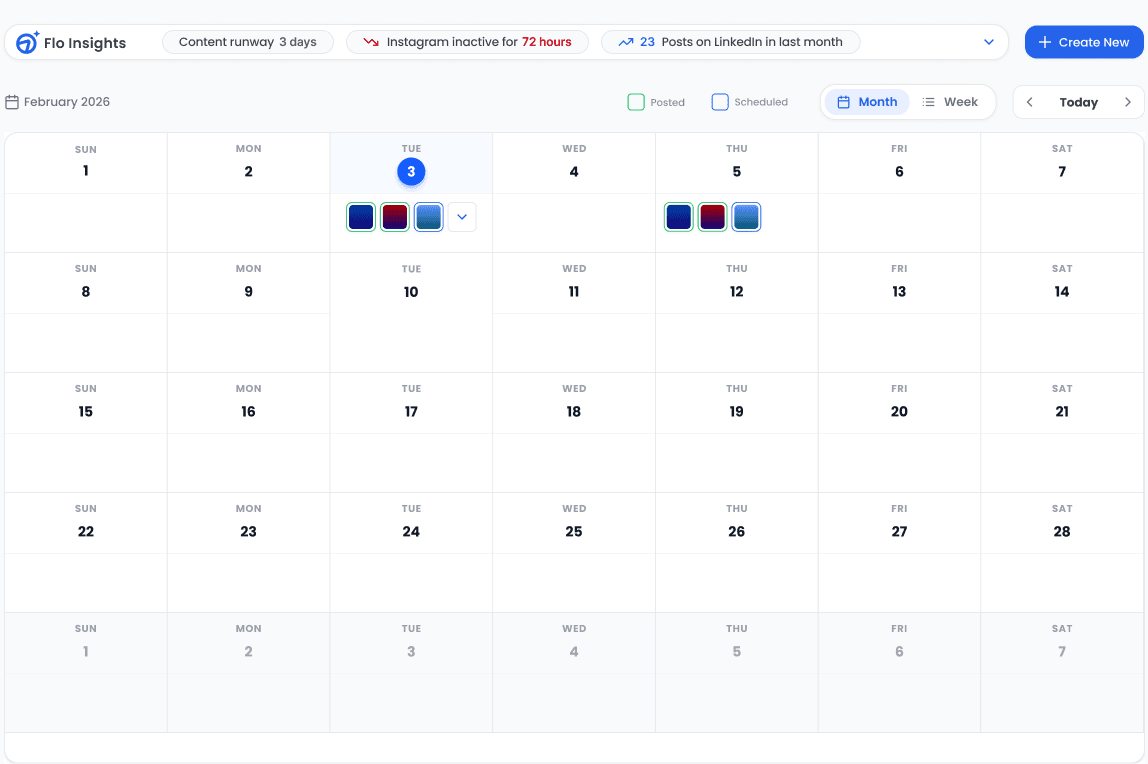Switch to Week view
The height and width of the screenshot is (764, 1148).
(950, 102)
